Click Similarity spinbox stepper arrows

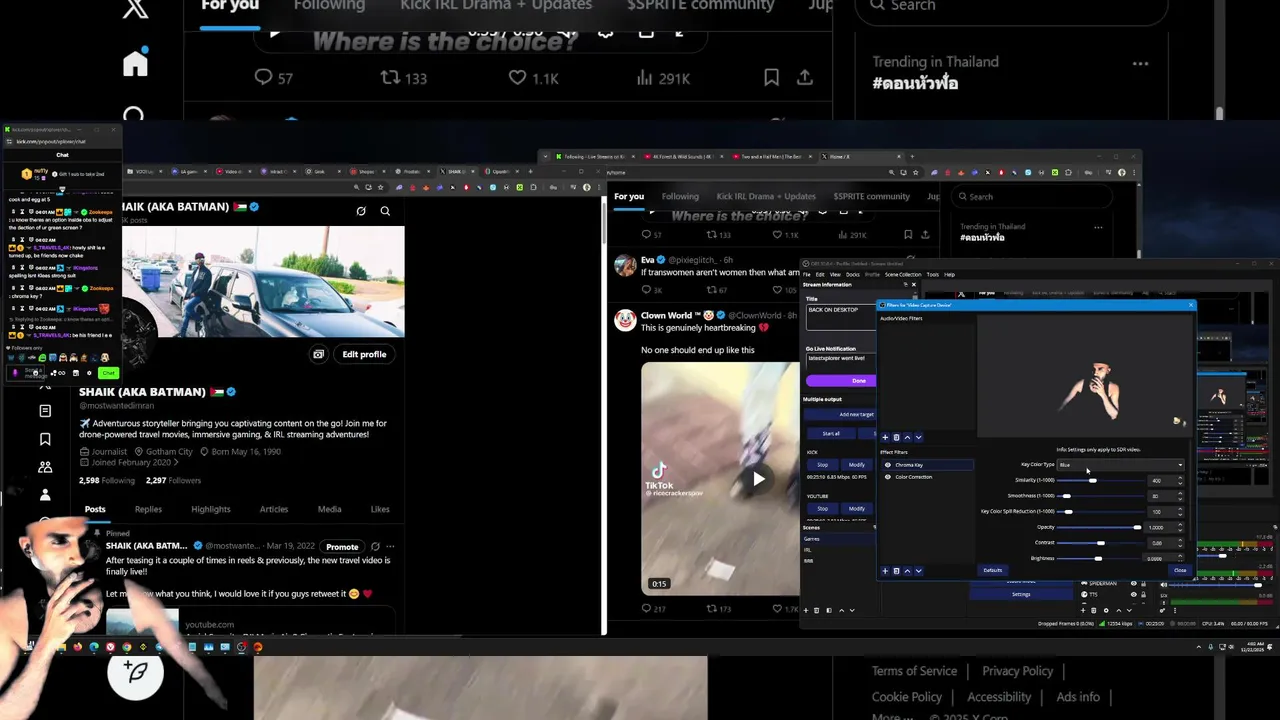(x=1180, y=480)
